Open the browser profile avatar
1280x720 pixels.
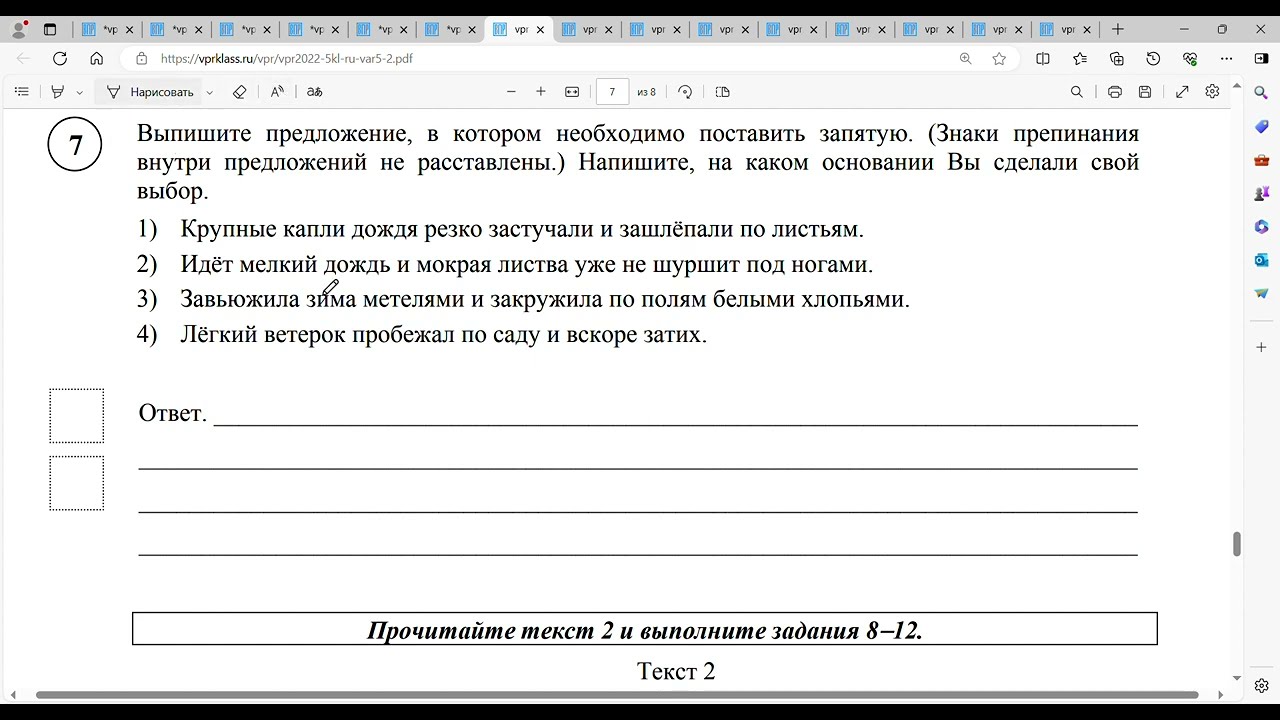19,30
